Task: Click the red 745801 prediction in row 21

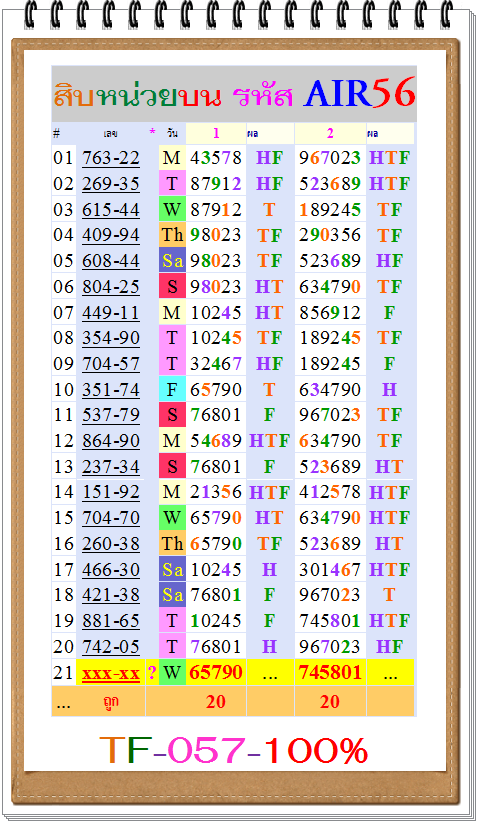Action: tap(330, 672)
